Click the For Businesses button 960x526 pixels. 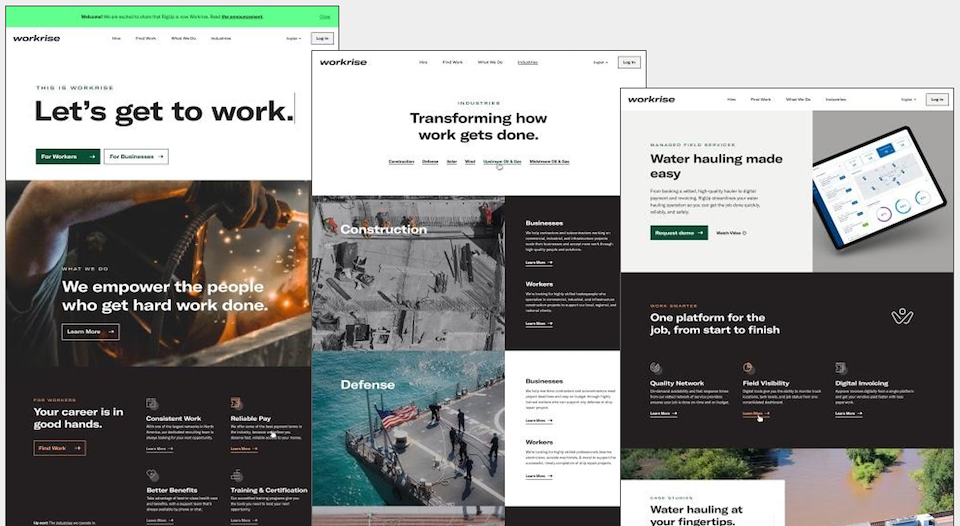(136, 157)
